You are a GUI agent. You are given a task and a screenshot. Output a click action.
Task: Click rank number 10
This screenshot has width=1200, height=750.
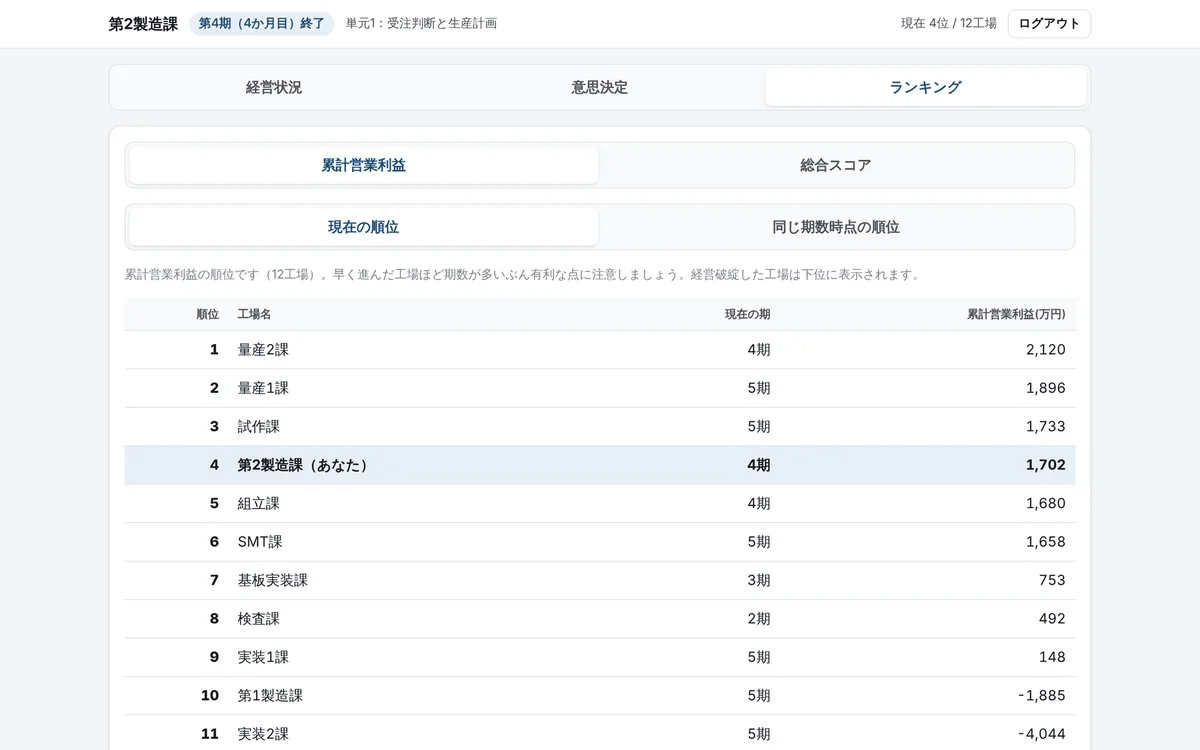(210, 696)
